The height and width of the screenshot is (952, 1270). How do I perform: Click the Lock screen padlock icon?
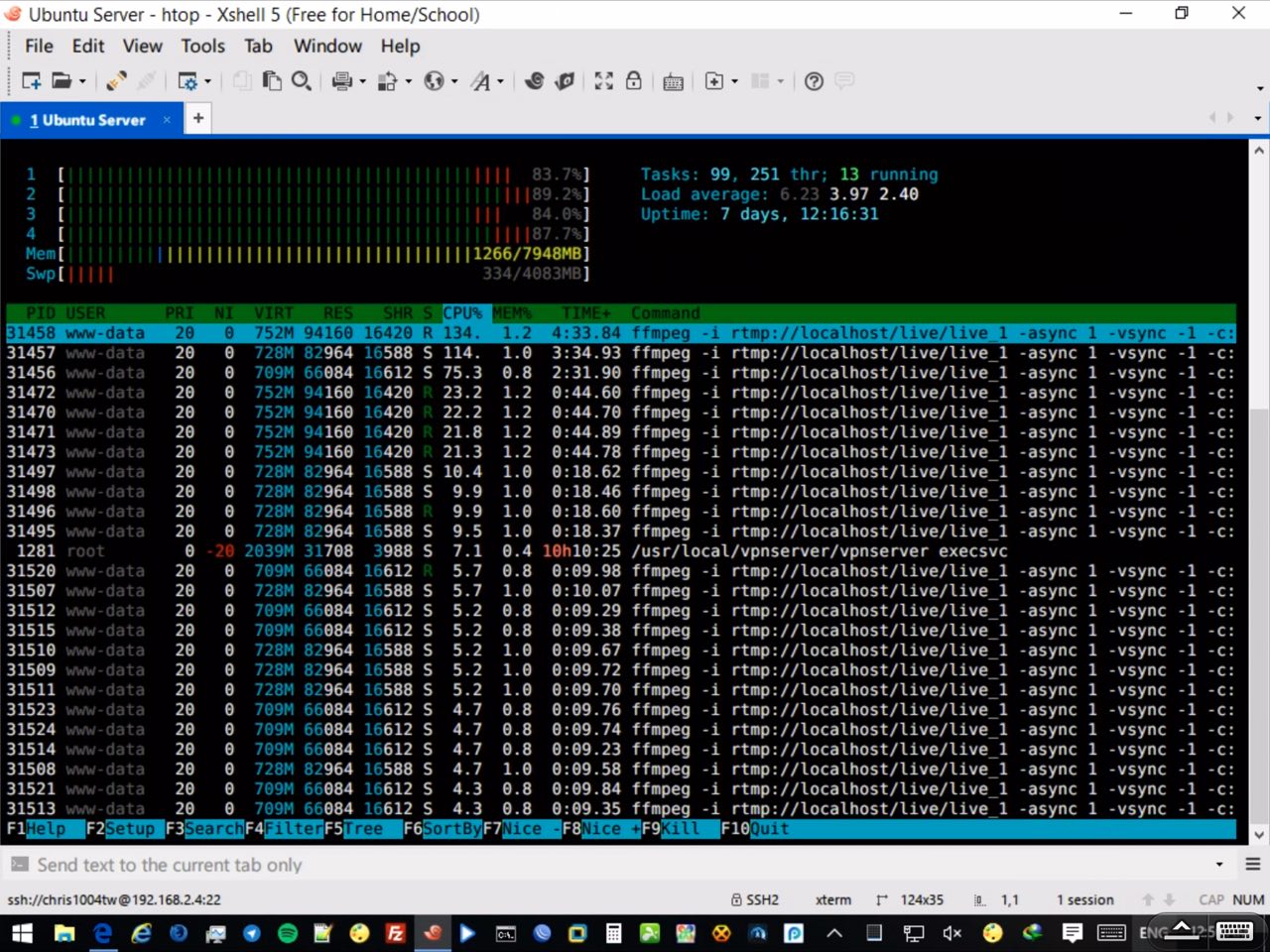pos(633,81)
